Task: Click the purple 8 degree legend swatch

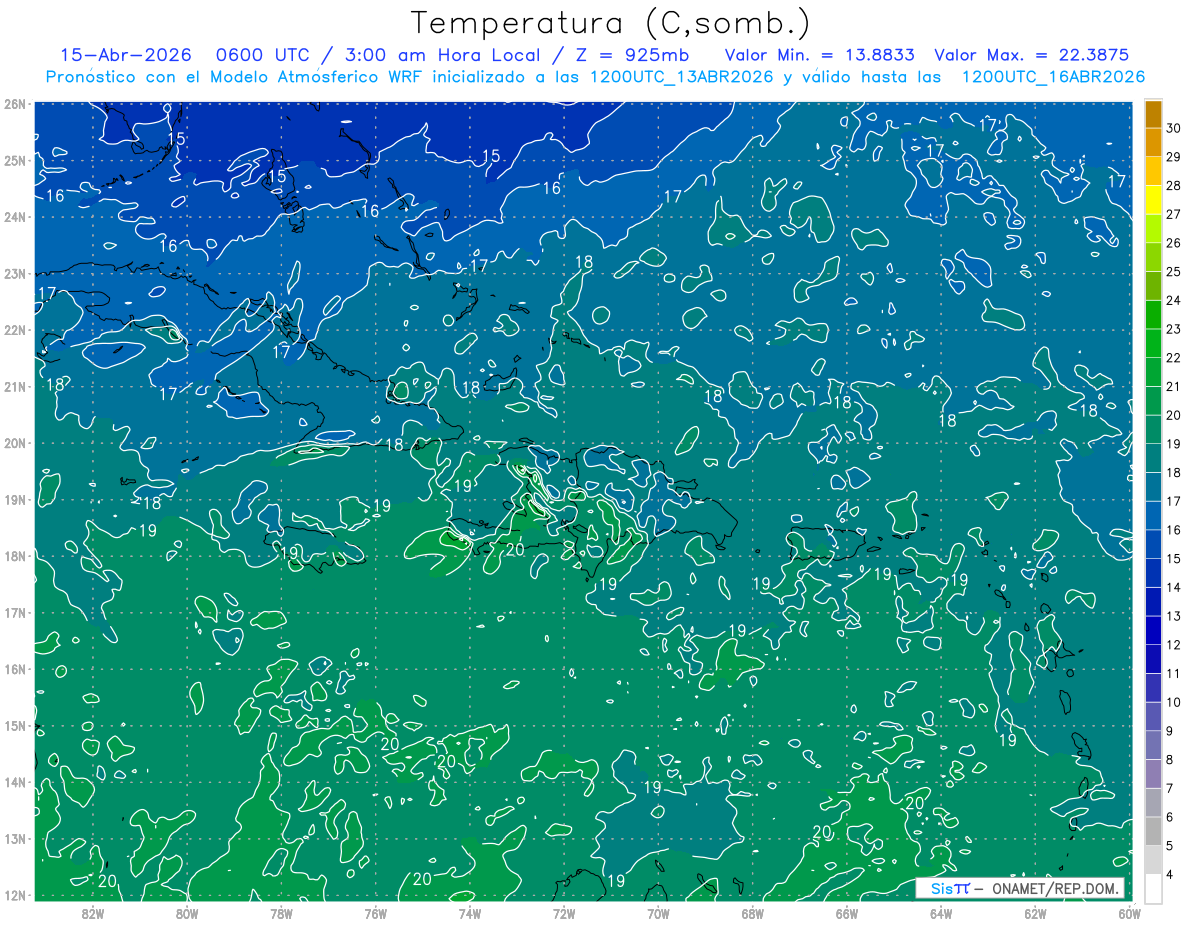Action: coord(1153,744)
